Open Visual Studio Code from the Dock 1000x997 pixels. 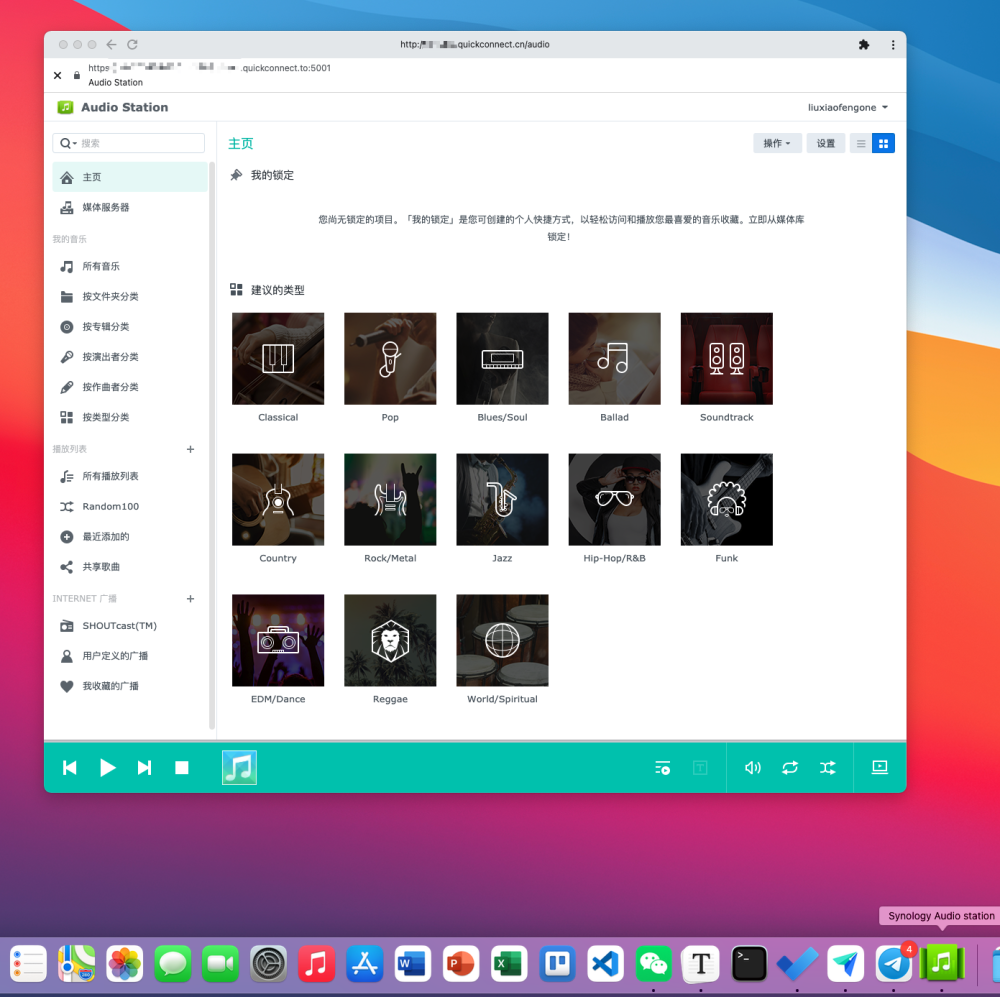[605, 963]
